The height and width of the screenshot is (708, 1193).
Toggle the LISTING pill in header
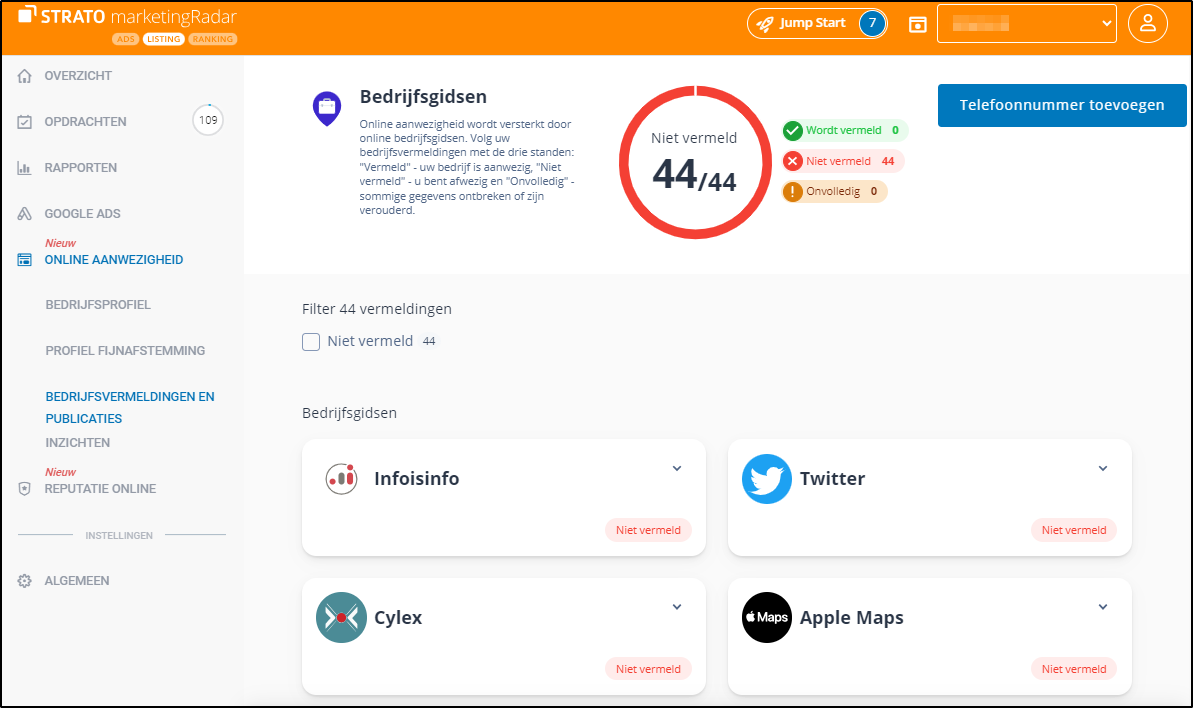point(163,40)
